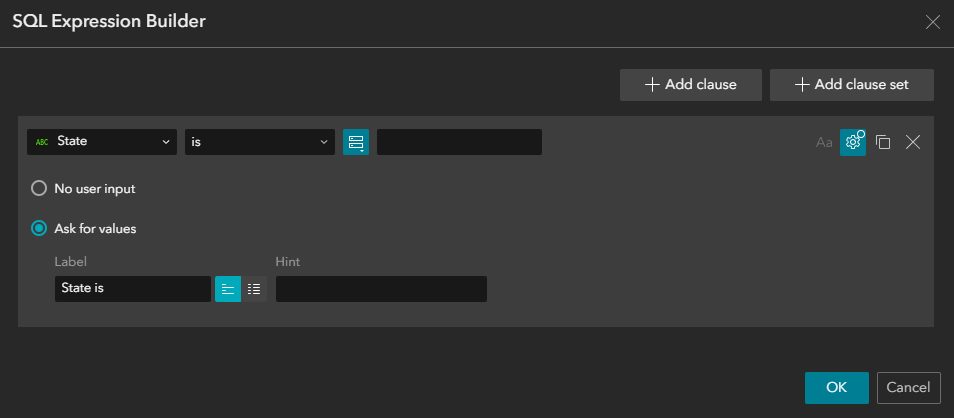The image size is (954, 418).
Task: Click the clause settings gear icon
Action: click(x=853, y=142)
